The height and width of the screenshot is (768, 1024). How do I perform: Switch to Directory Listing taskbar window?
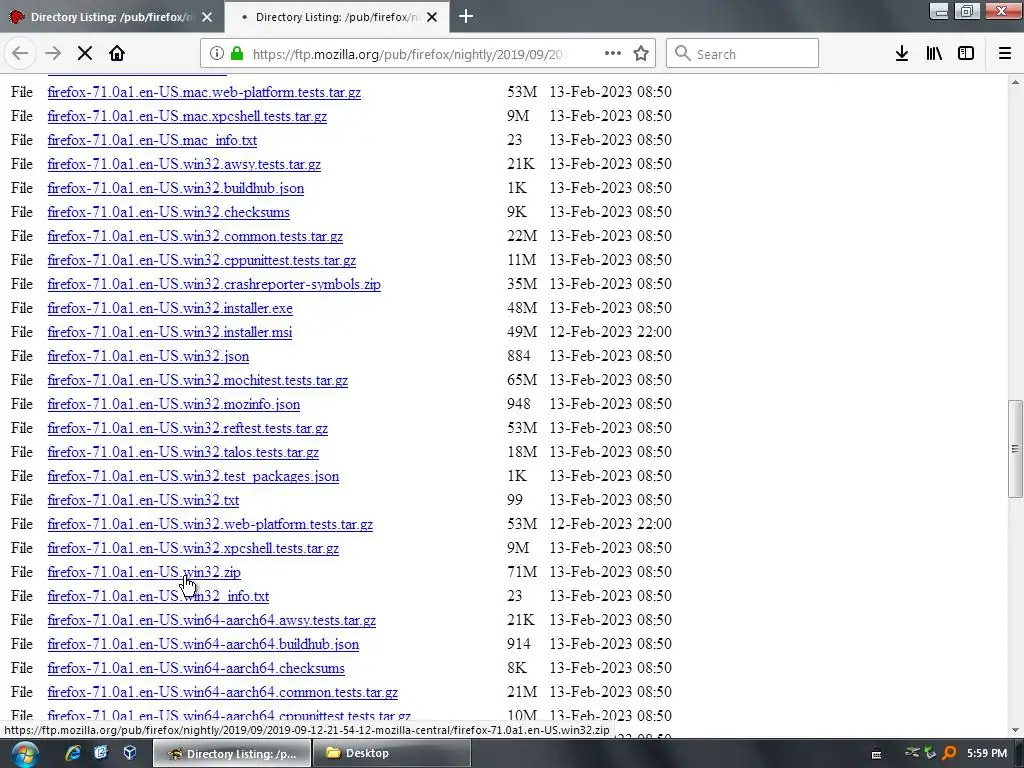click(x=232, y=754)
